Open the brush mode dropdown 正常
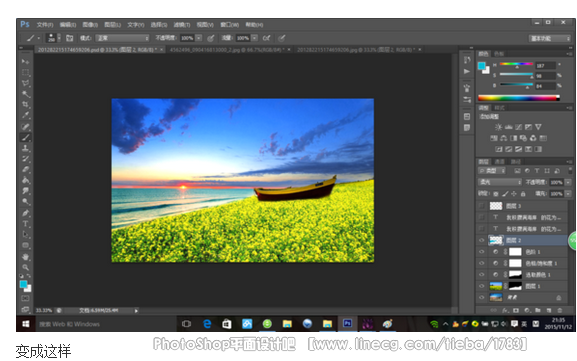This screenshot has height=361, width=577. click(122, 38)
